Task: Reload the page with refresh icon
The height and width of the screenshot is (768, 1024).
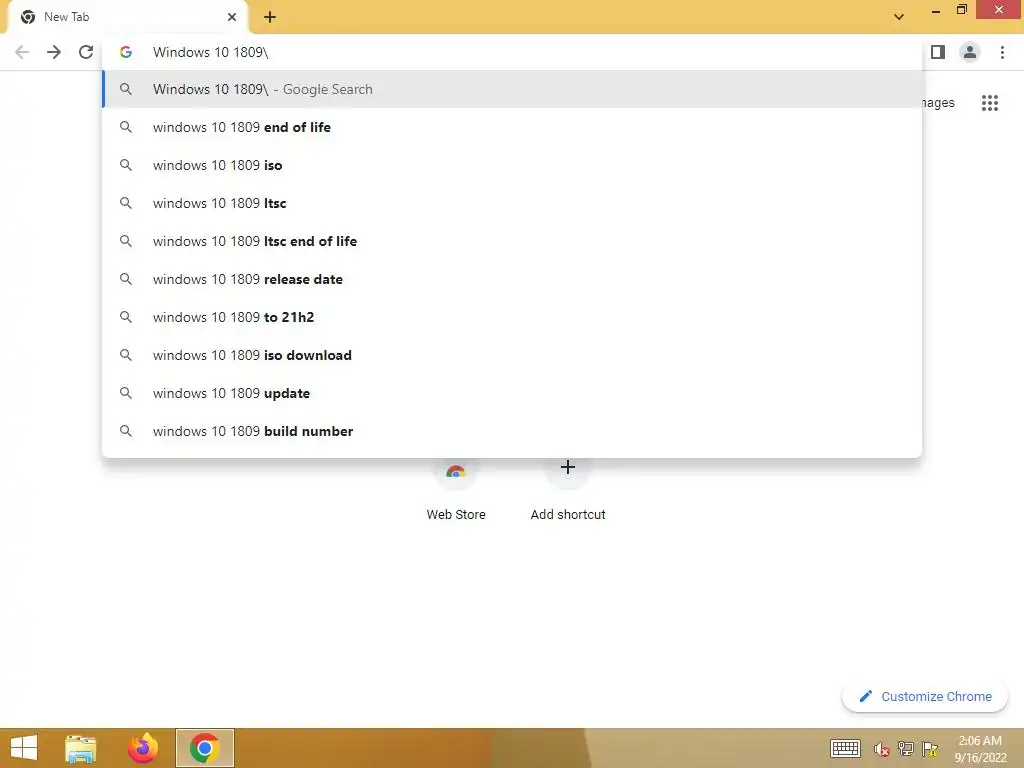Action: click(86, 52)
